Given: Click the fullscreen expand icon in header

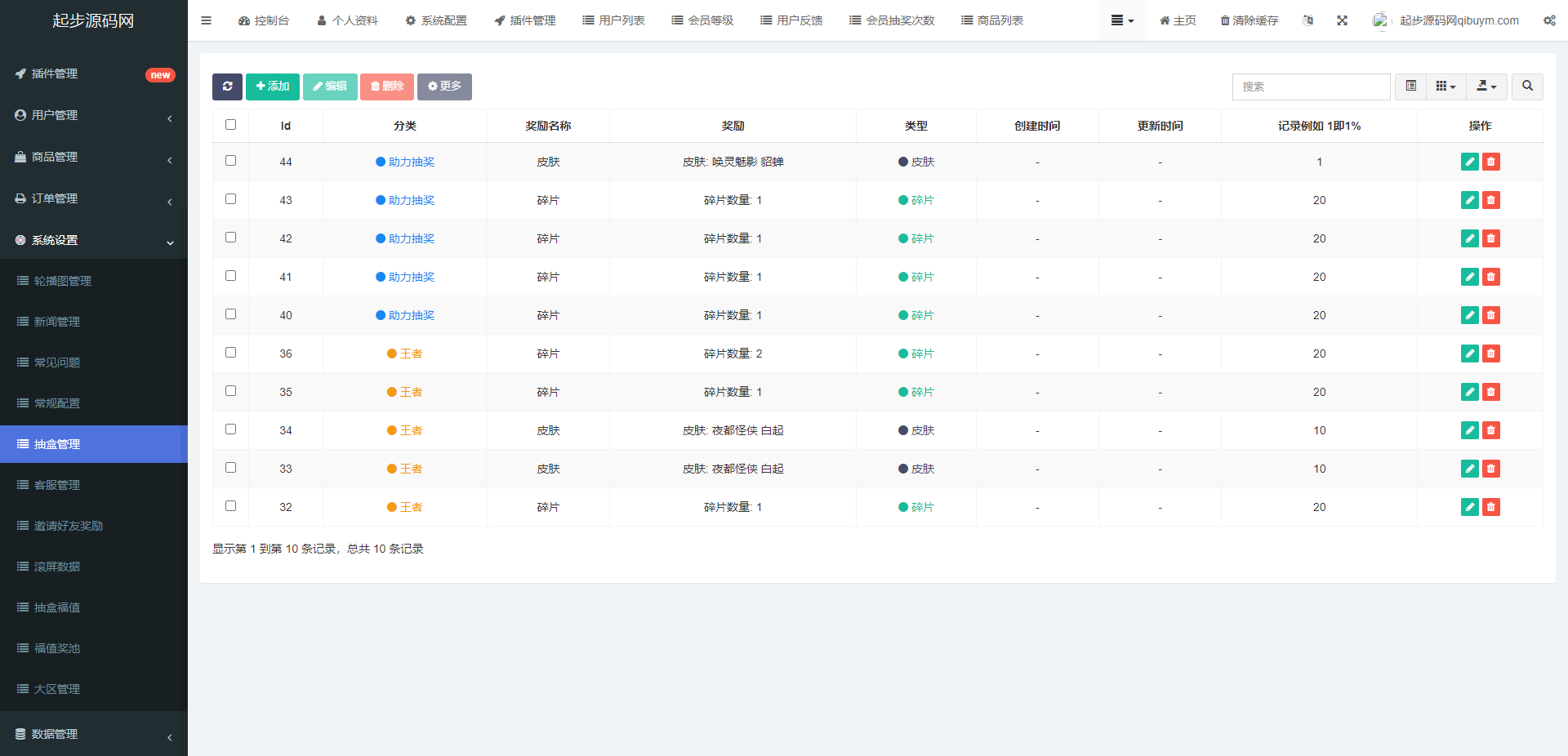Looking at the screenshot, I should 1342,20.
